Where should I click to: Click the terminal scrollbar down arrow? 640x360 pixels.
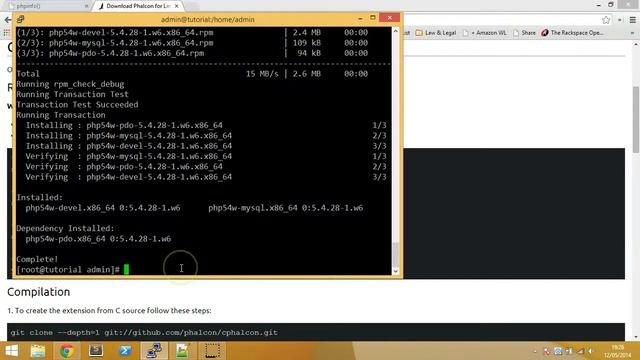395,271
